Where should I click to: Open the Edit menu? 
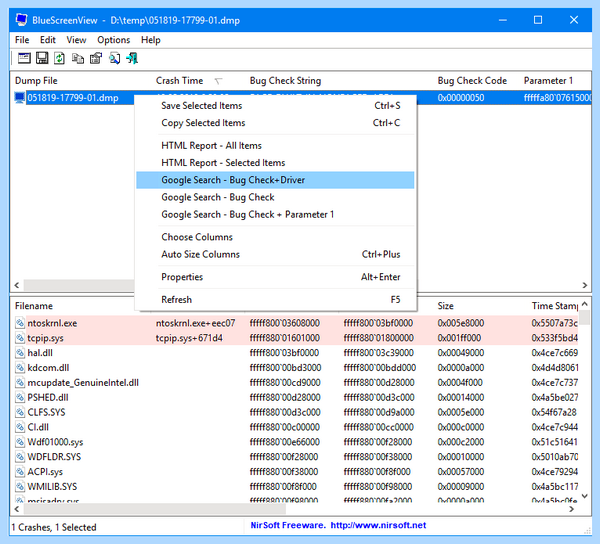(x=48, y=40)
